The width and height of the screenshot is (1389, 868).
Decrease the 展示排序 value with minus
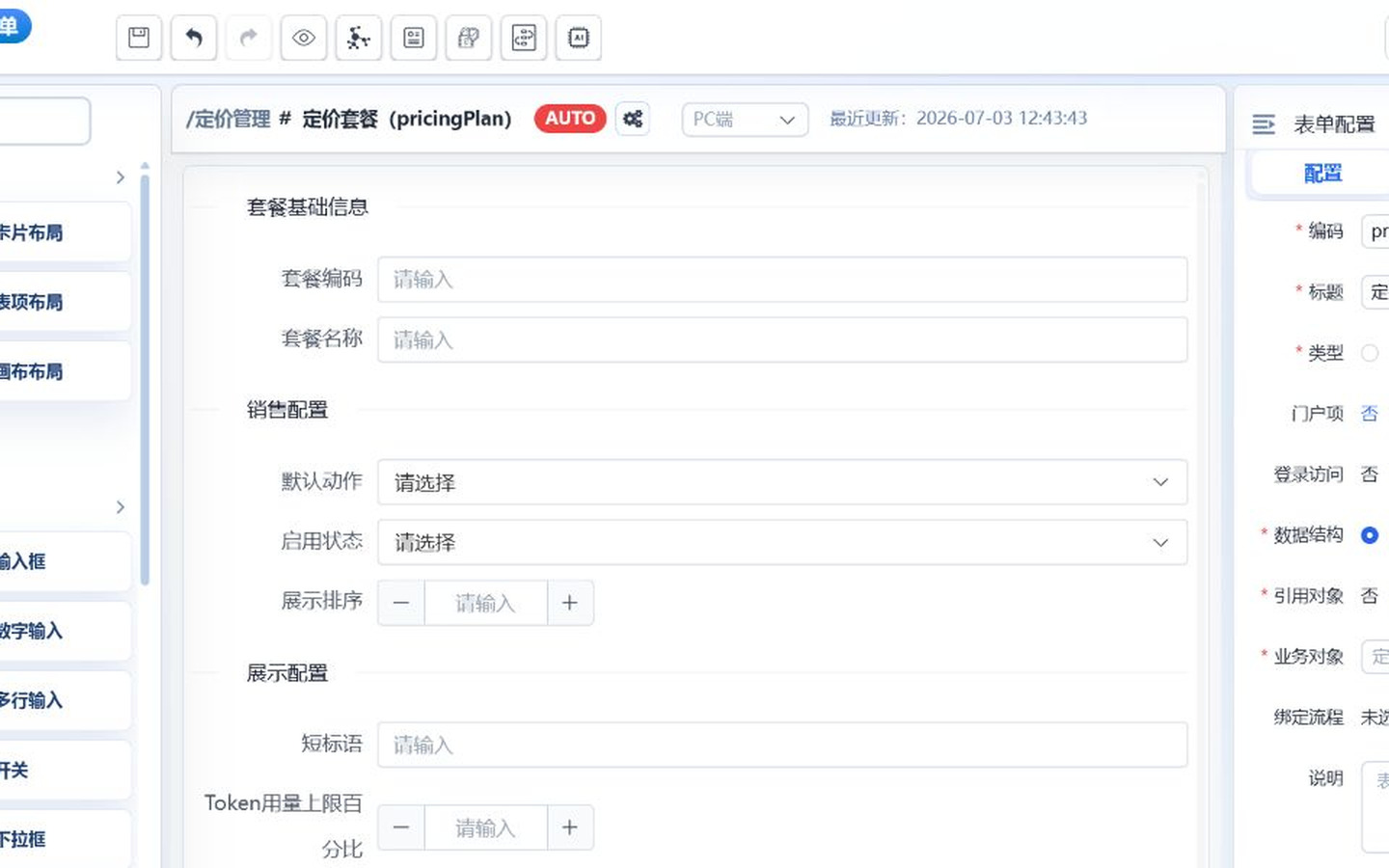click(x=401, y=603)
